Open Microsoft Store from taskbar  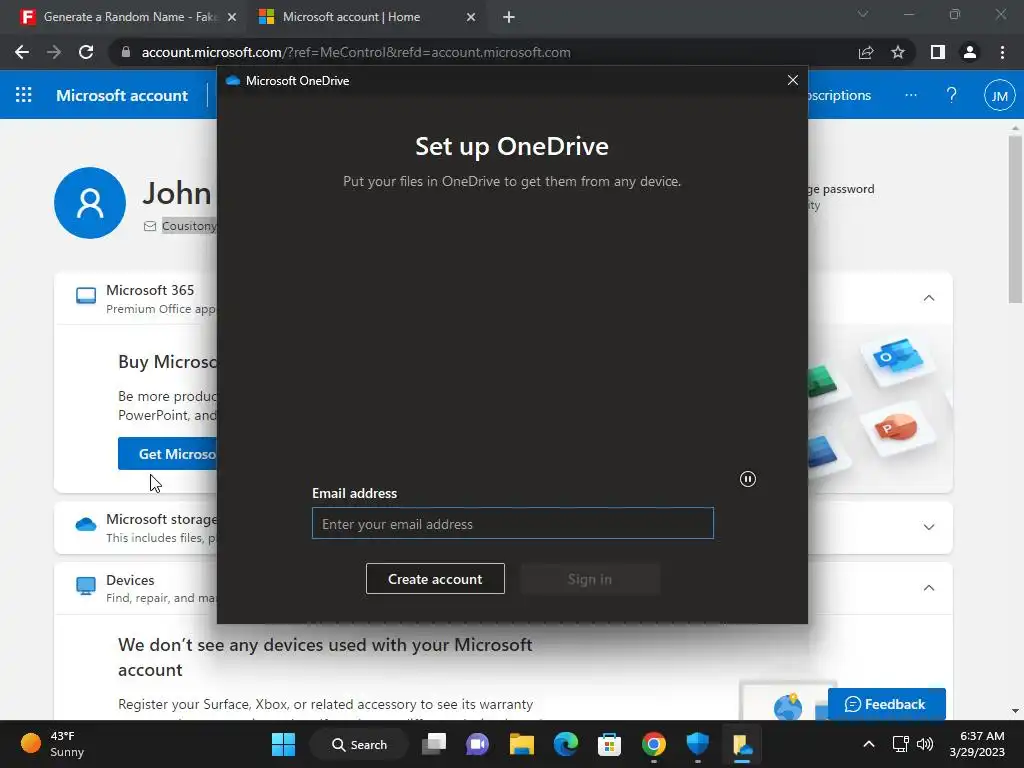click(609, 744)
